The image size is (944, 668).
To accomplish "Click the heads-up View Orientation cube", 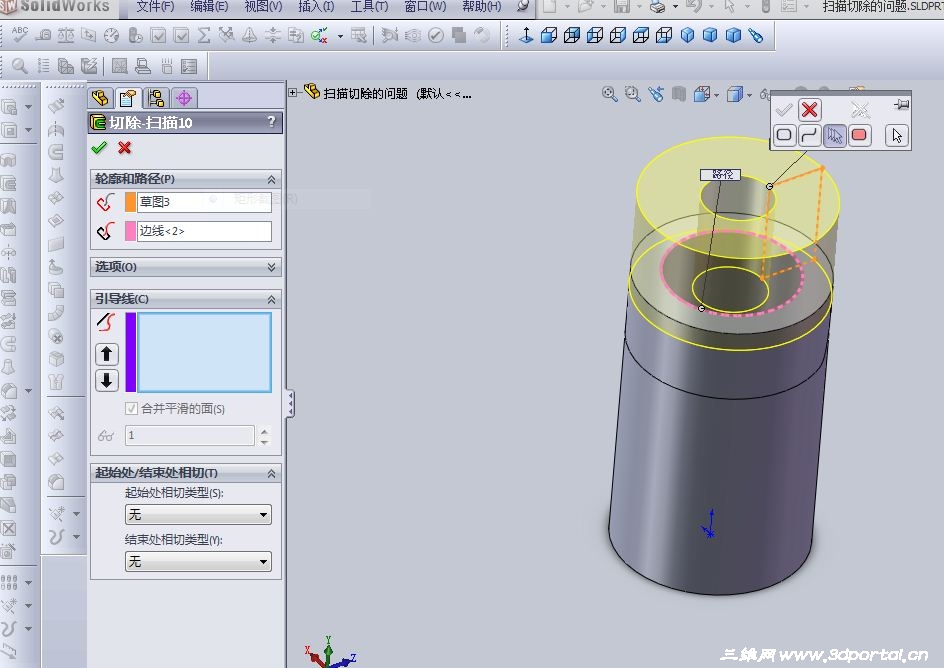I will click(701, 94).
